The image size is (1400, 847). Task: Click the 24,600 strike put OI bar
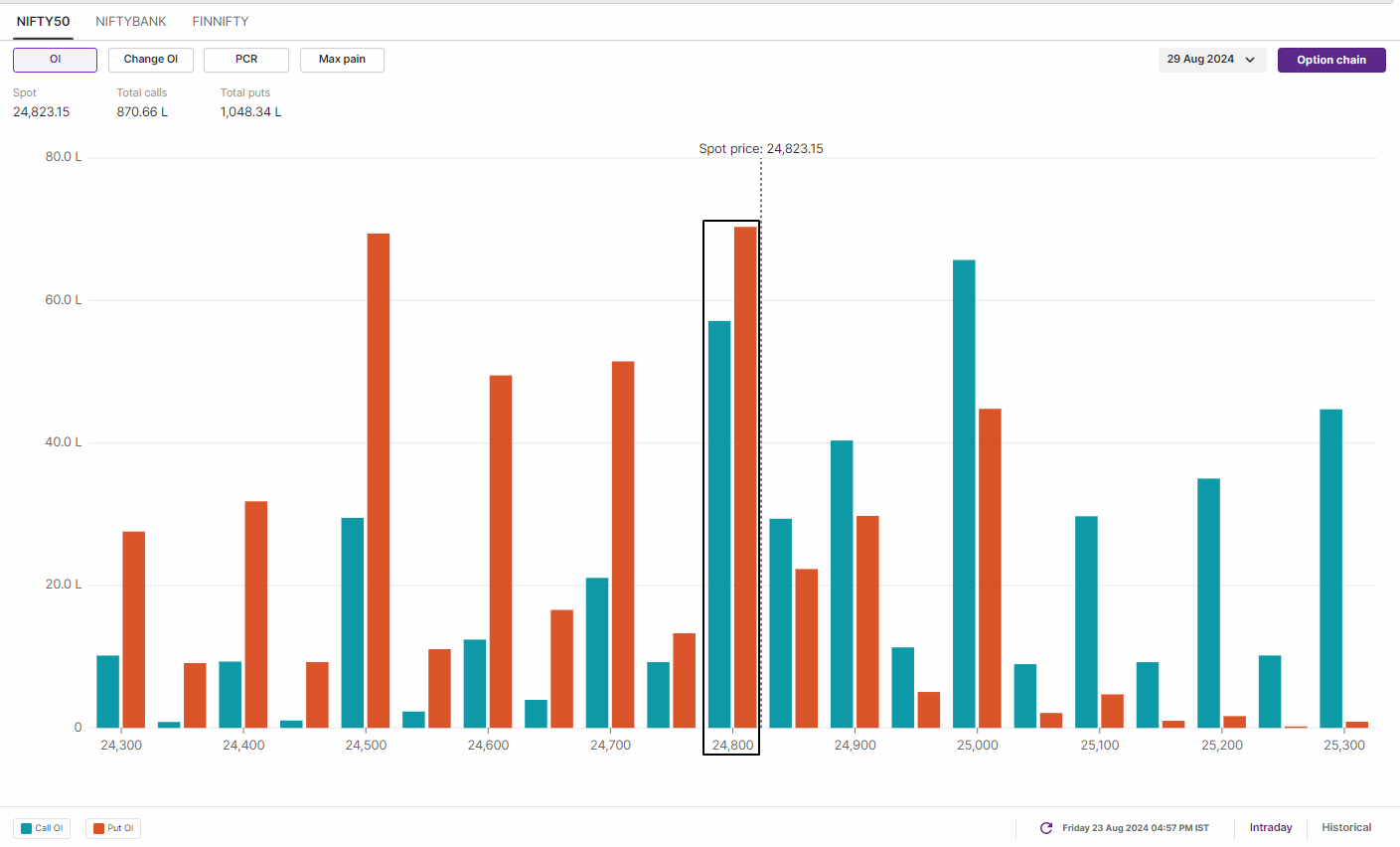[501, 552]
